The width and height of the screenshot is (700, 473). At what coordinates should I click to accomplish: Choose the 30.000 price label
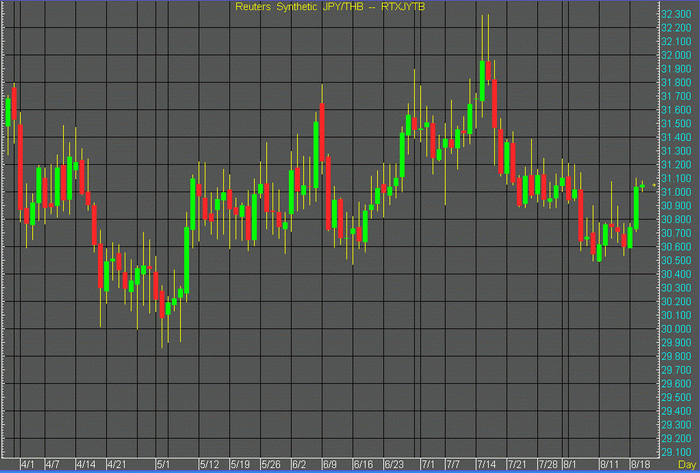click(676, 329)
